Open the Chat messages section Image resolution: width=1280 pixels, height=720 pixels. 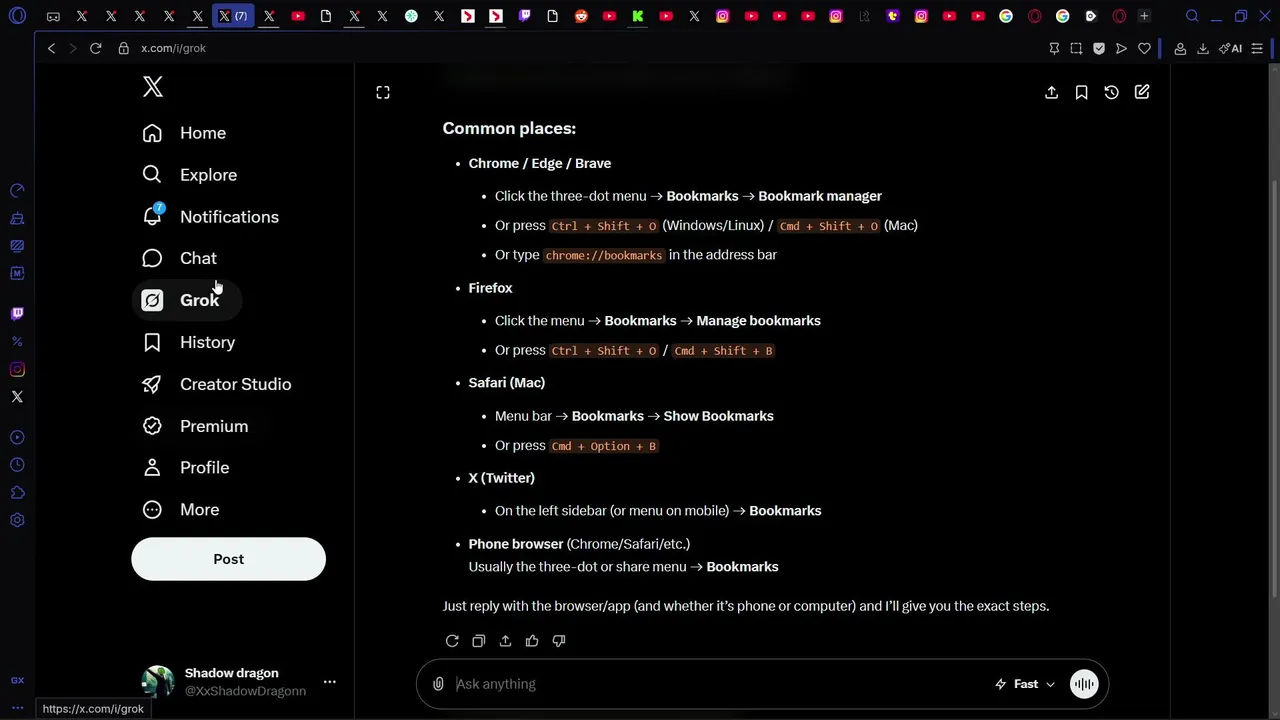180,258
